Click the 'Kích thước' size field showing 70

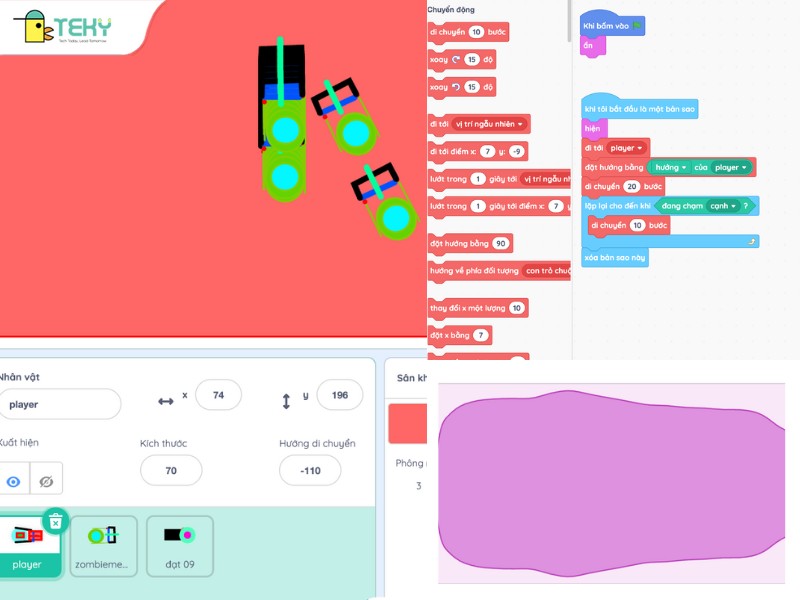[x=170, y=470]
